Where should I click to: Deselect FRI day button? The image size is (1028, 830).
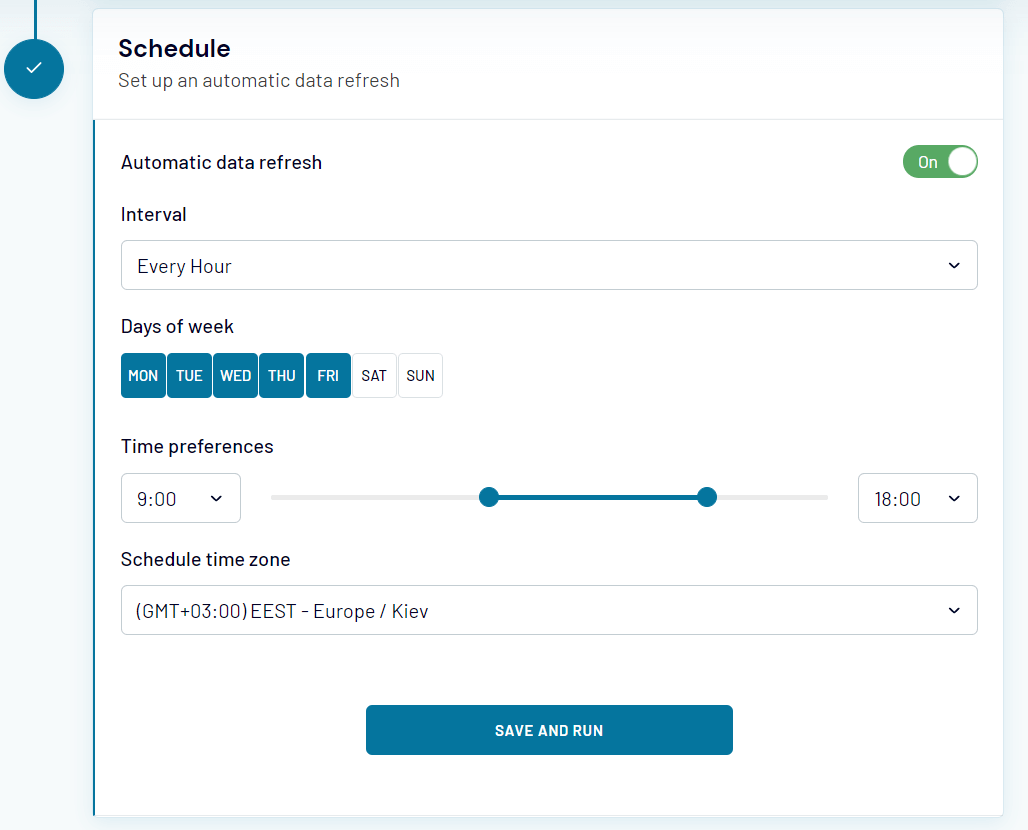pos(328,376)
